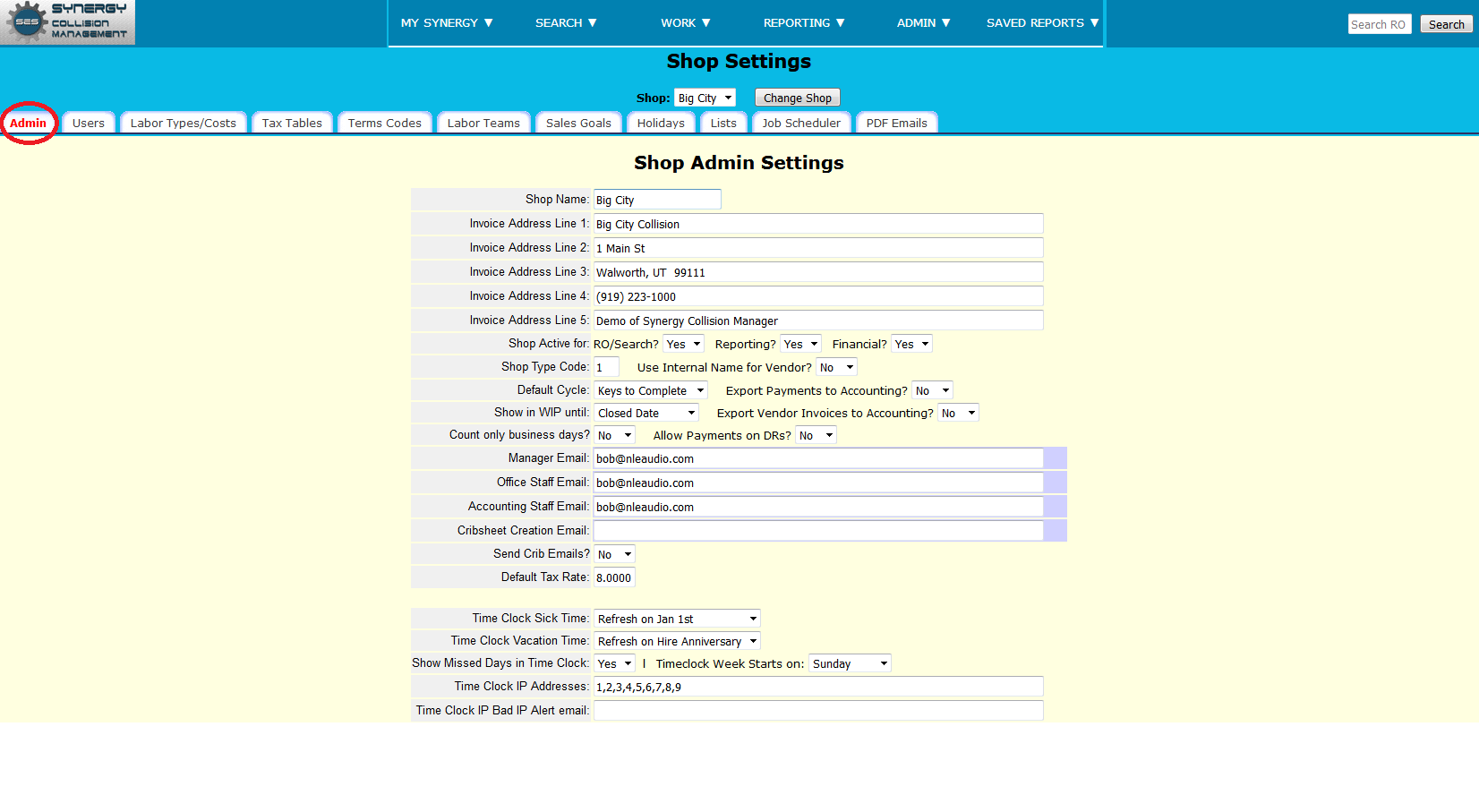Click the Invoice Address Line 1 field
The width and height of the screenshot is (1479, 812).
coord(818,224)
